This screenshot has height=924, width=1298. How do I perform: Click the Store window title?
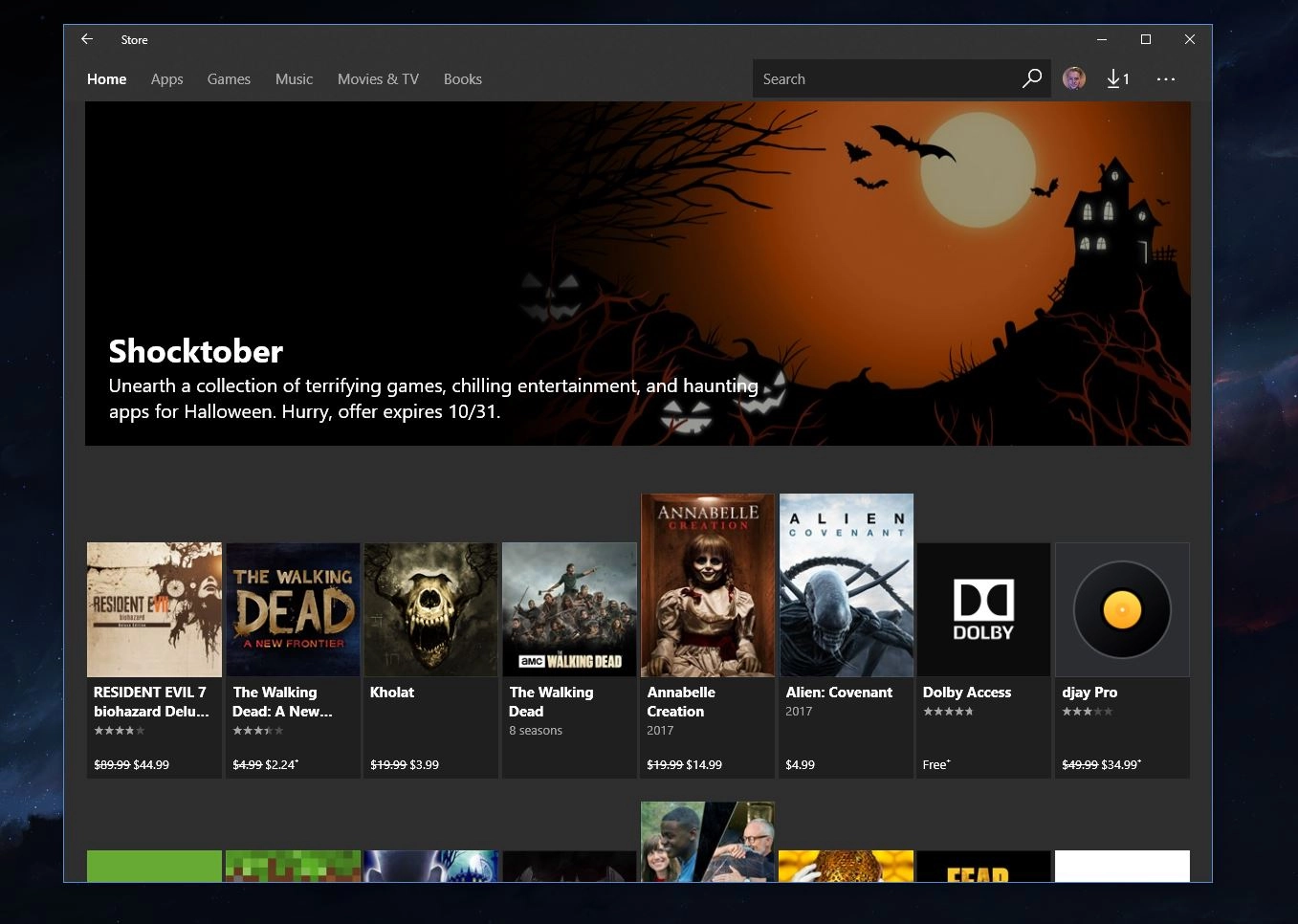click(x=134, y=39)
